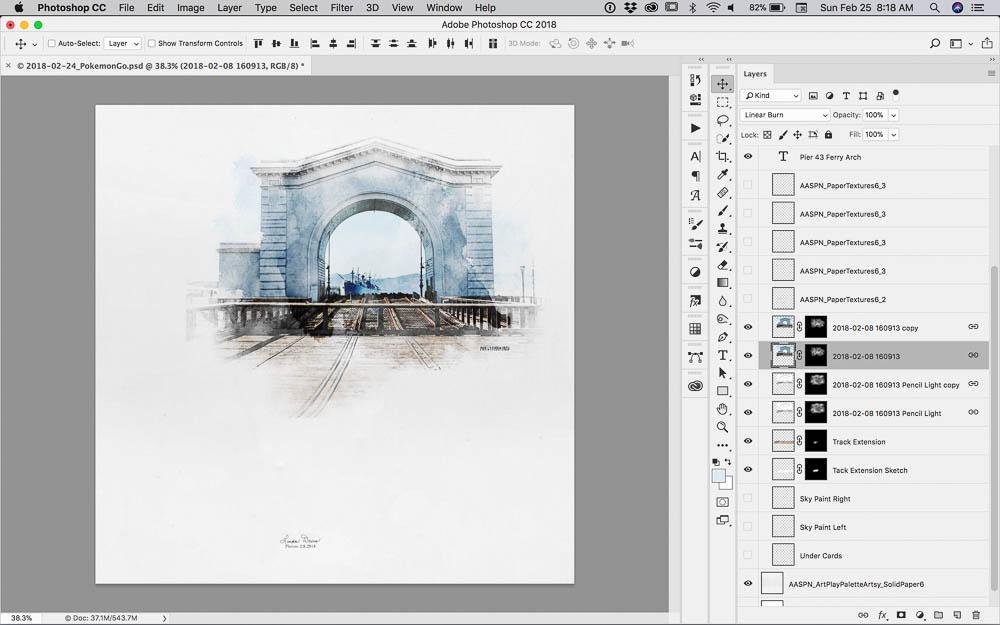Enable Show Transform Controls checkbox

(x=152, y=43)
